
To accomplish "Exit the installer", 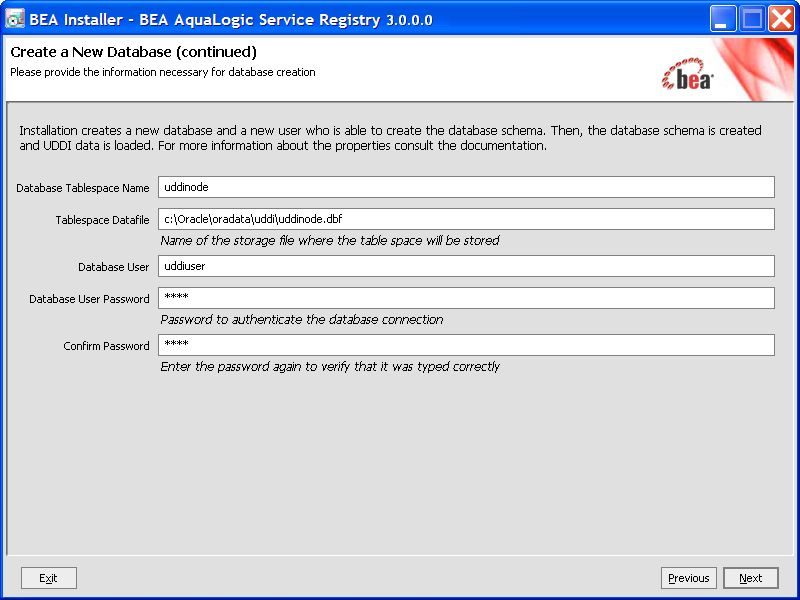I will click(48, 578).
